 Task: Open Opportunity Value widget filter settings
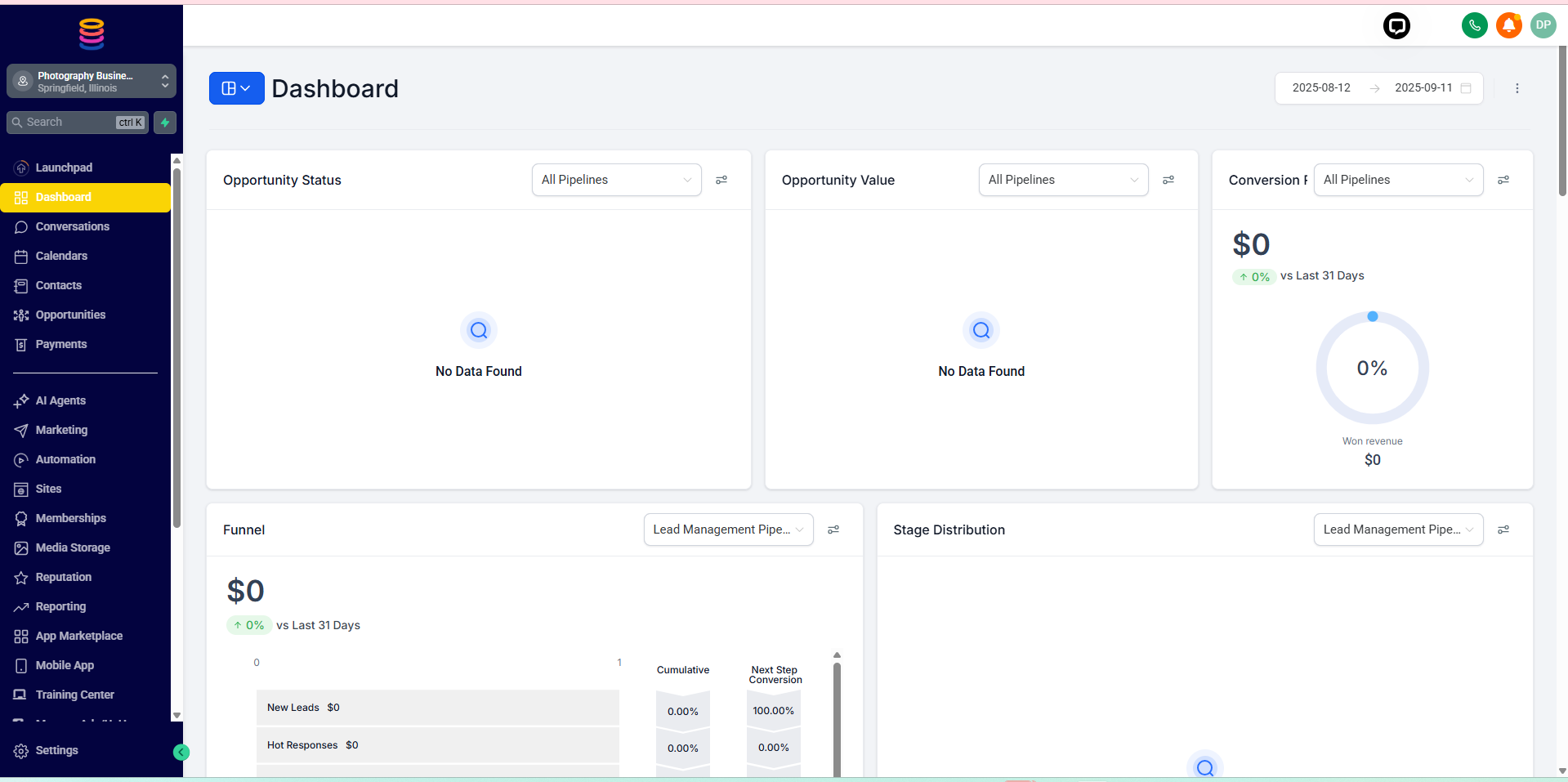pos(1168,180)
